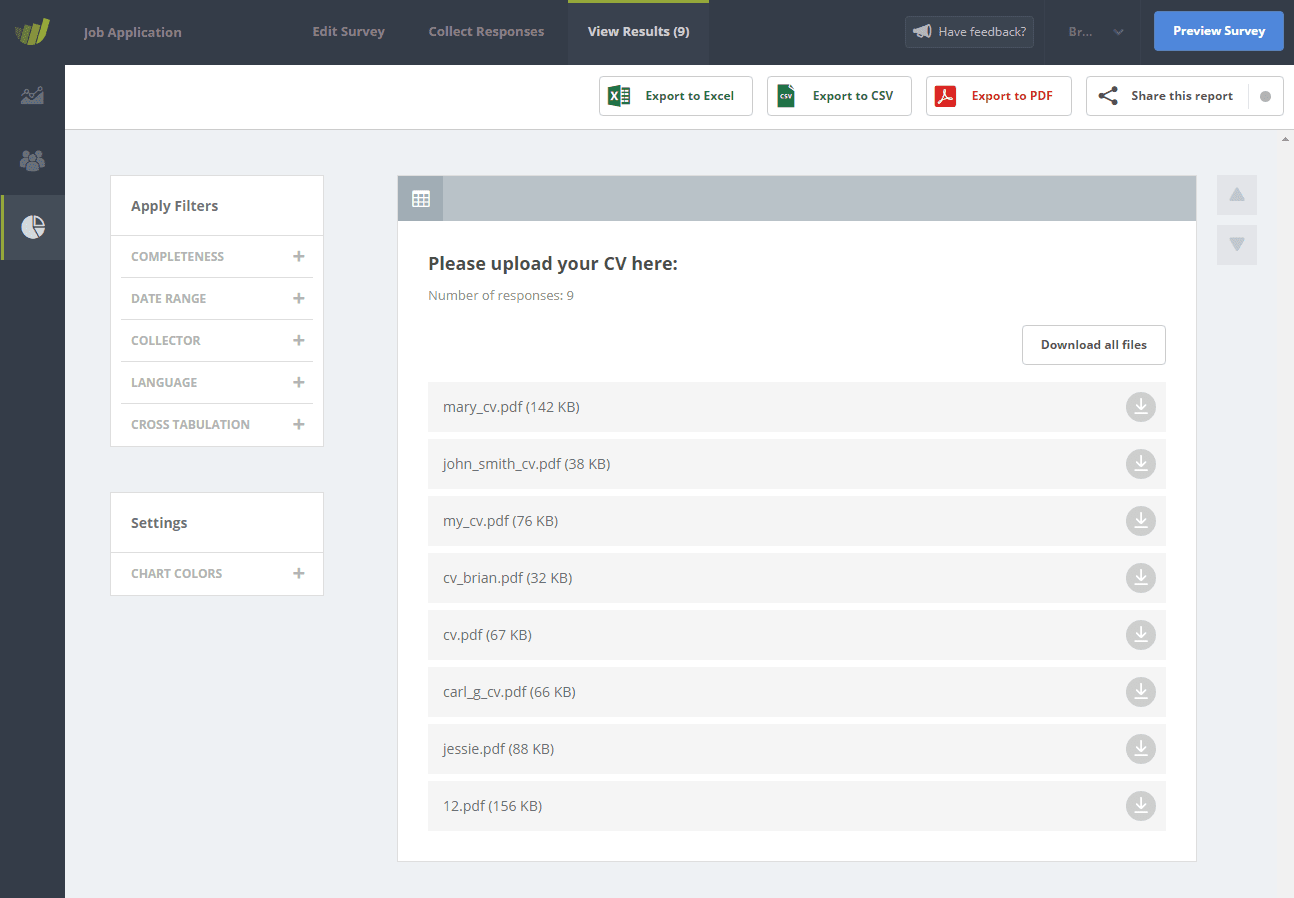Click the Number of responses: 9 text

[501, 296]
